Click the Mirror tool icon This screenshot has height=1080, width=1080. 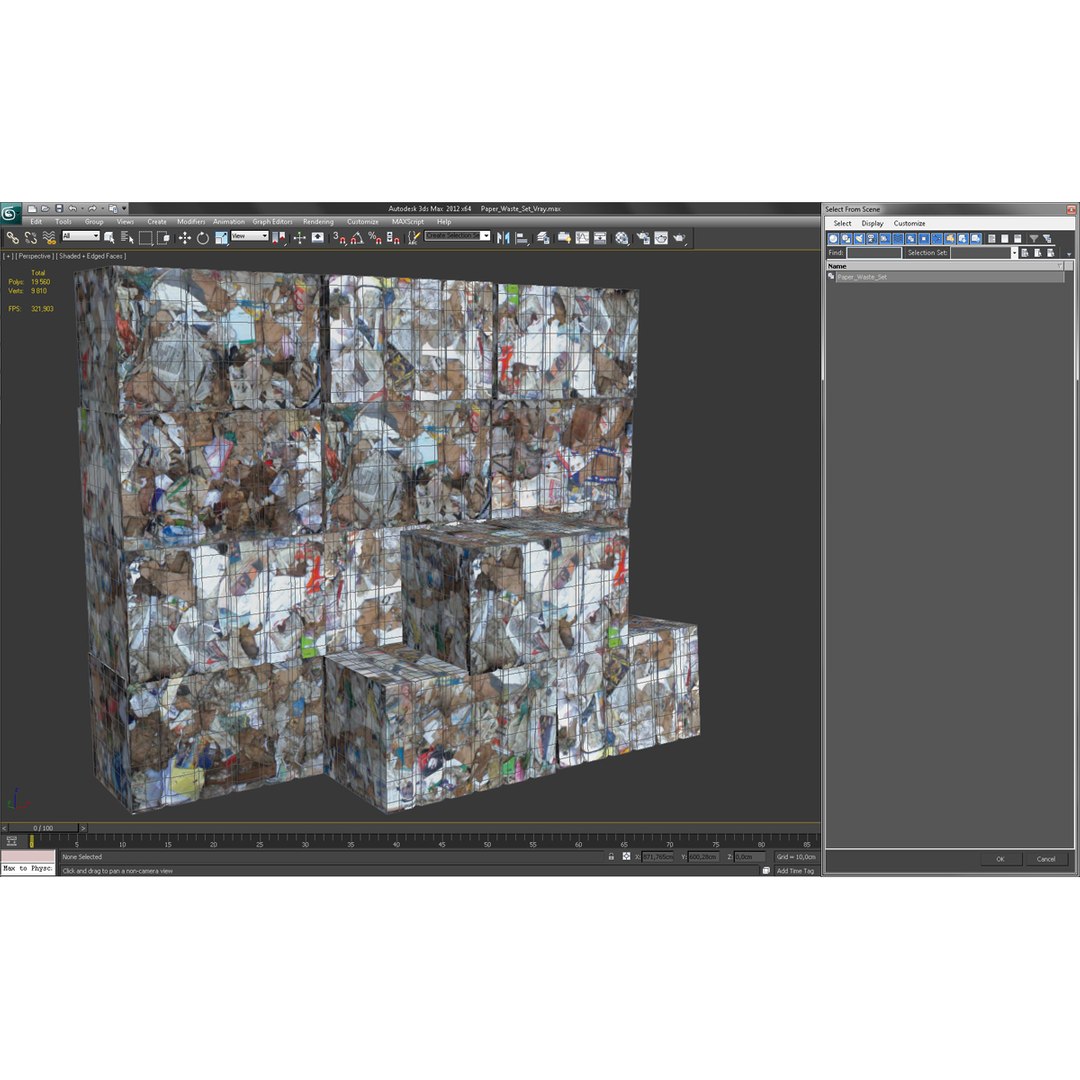(x=503, y=238)
